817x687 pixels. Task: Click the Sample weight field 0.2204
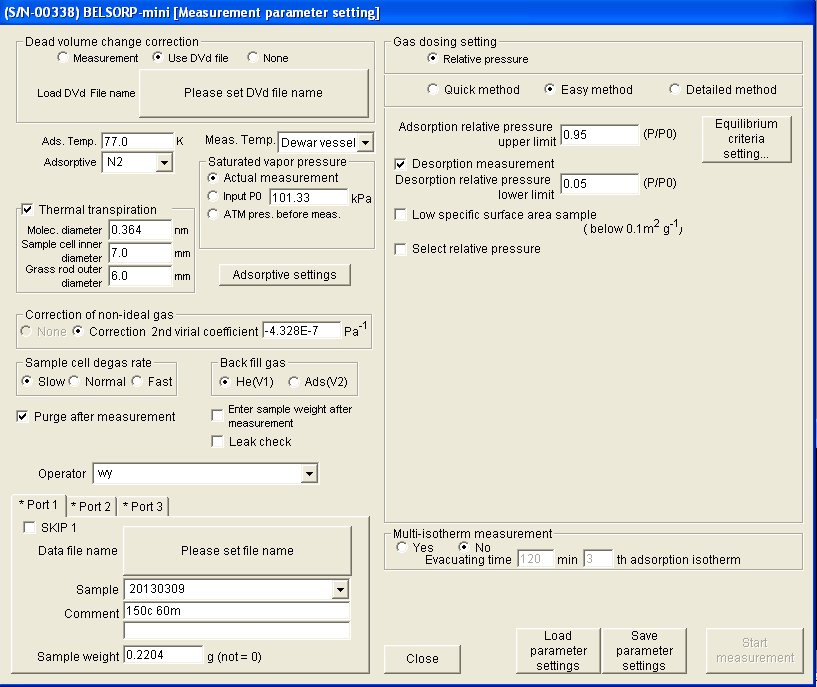pyautogui.click(x=163, y=655)
